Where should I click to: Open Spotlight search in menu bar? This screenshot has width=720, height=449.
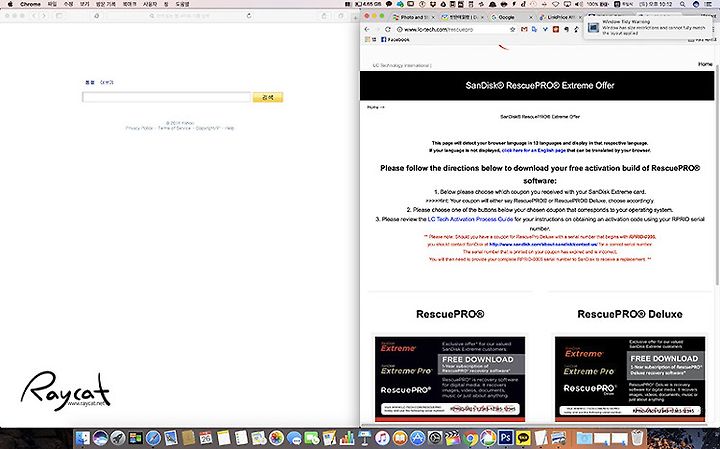tap(682, 4)
